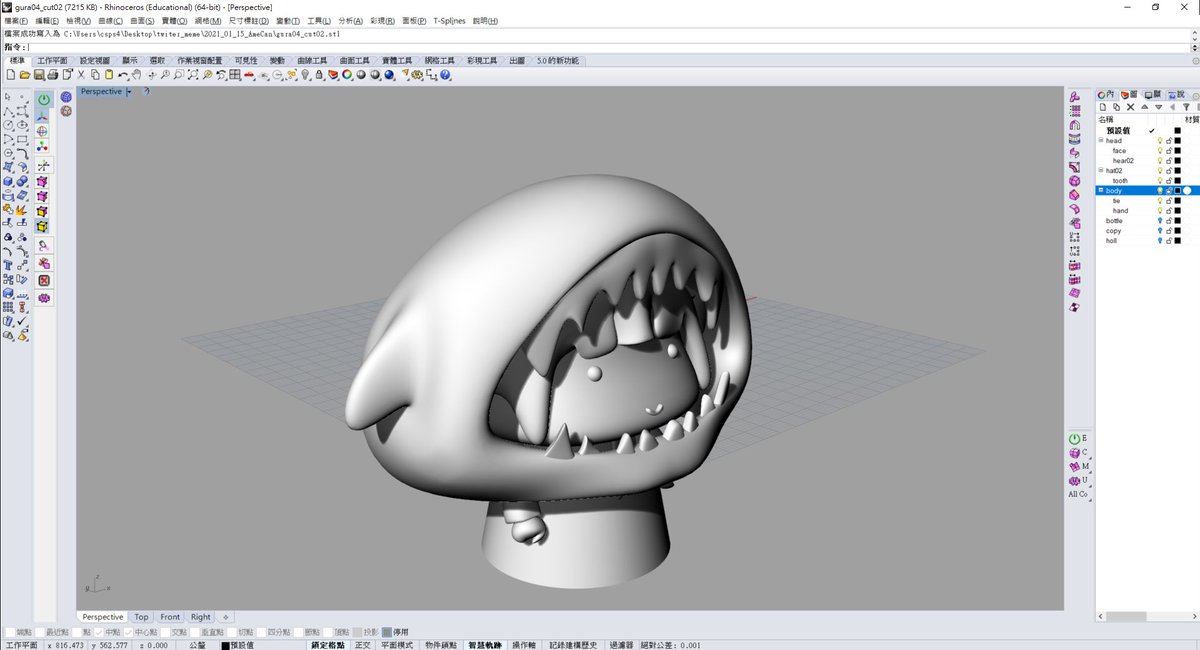
Task: Toggle the 端點 osnap checkbox
Action: click(11, 632)
